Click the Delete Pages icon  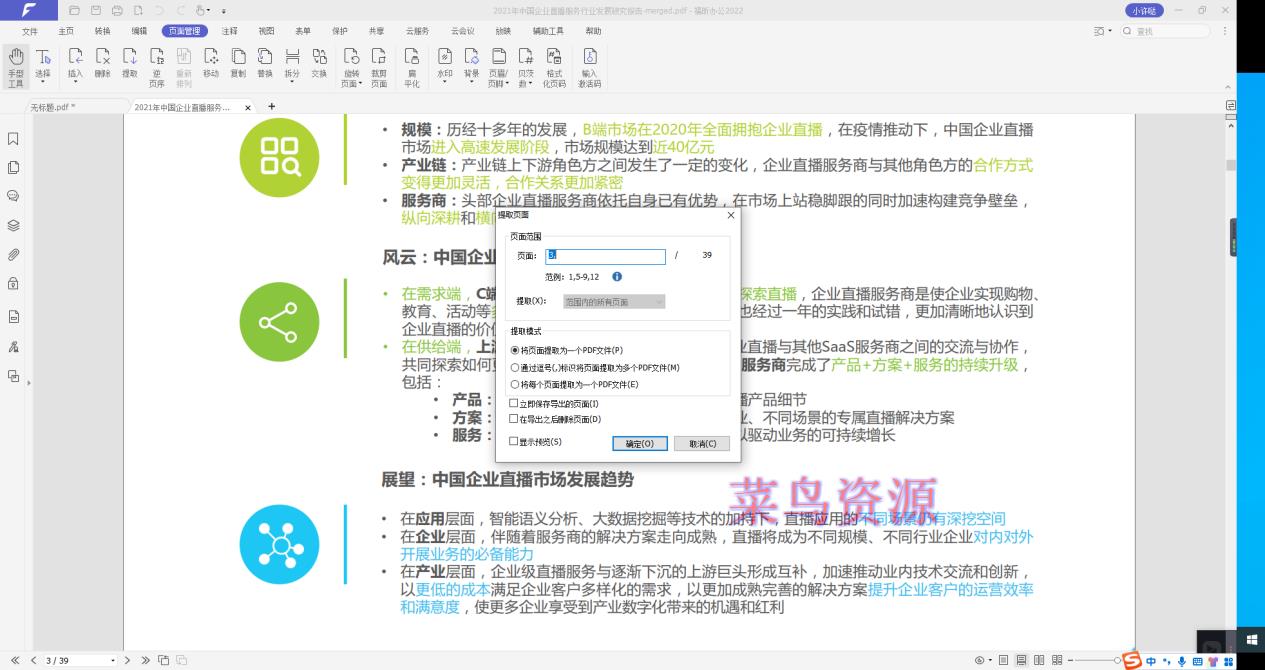101,67
